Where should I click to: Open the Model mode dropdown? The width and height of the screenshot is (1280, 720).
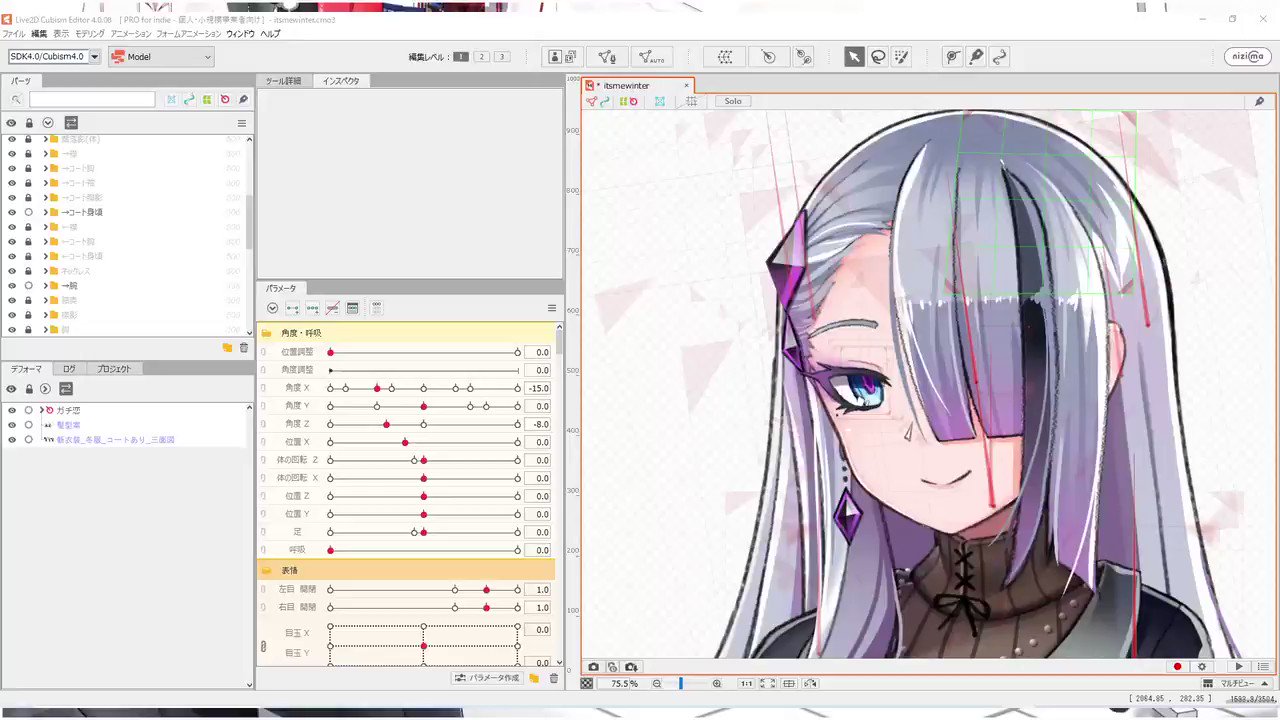coord(161,57)
